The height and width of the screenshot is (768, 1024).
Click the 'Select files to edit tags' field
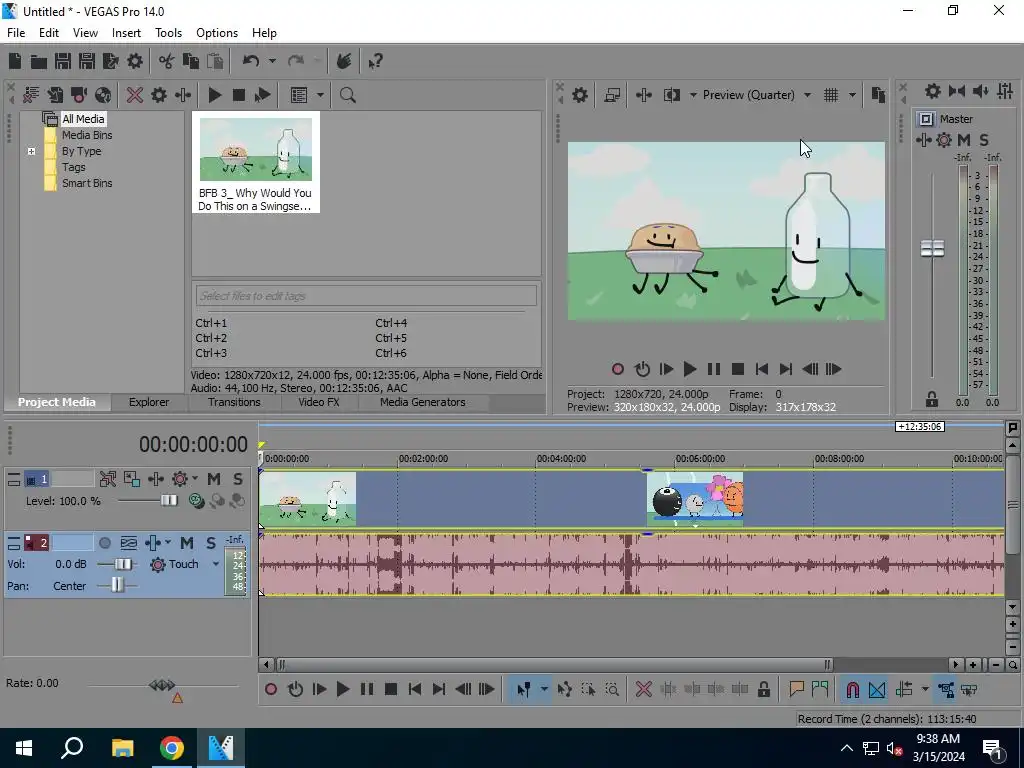pyautogui.click(x=366, y=296)
